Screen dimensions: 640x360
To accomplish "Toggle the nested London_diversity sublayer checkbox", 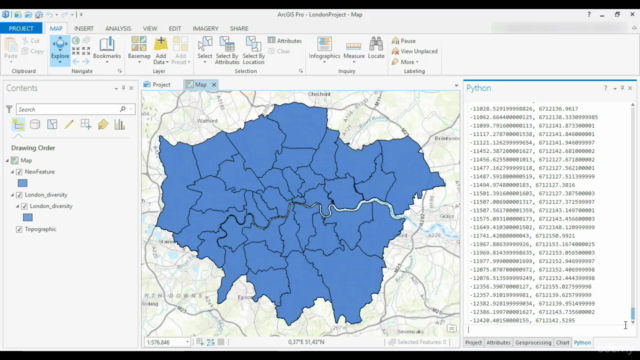I will point(24,206).
